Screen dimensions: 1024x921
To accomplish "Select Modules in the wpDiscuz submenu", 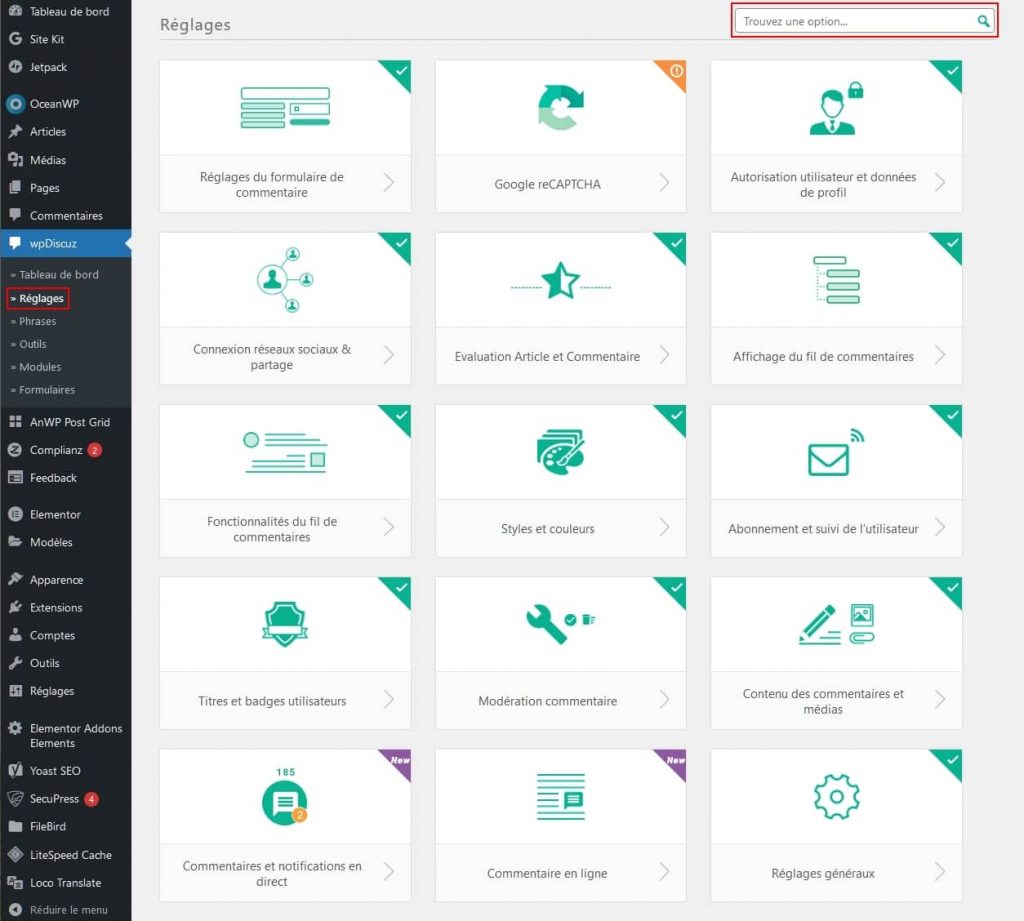I will pyautogui.click(x=40, y=367).
